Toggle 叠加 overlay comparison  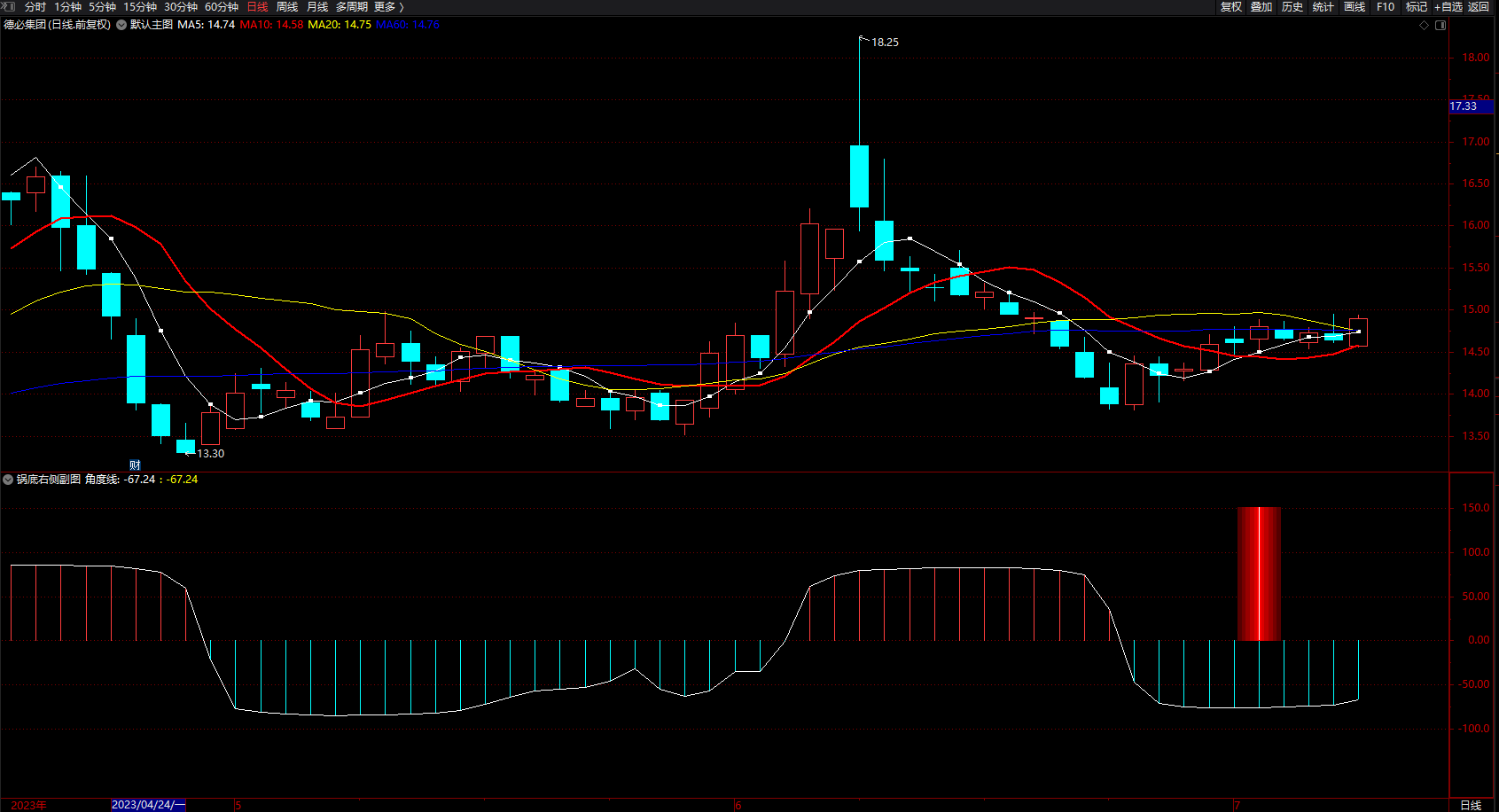click(1261, 7)
